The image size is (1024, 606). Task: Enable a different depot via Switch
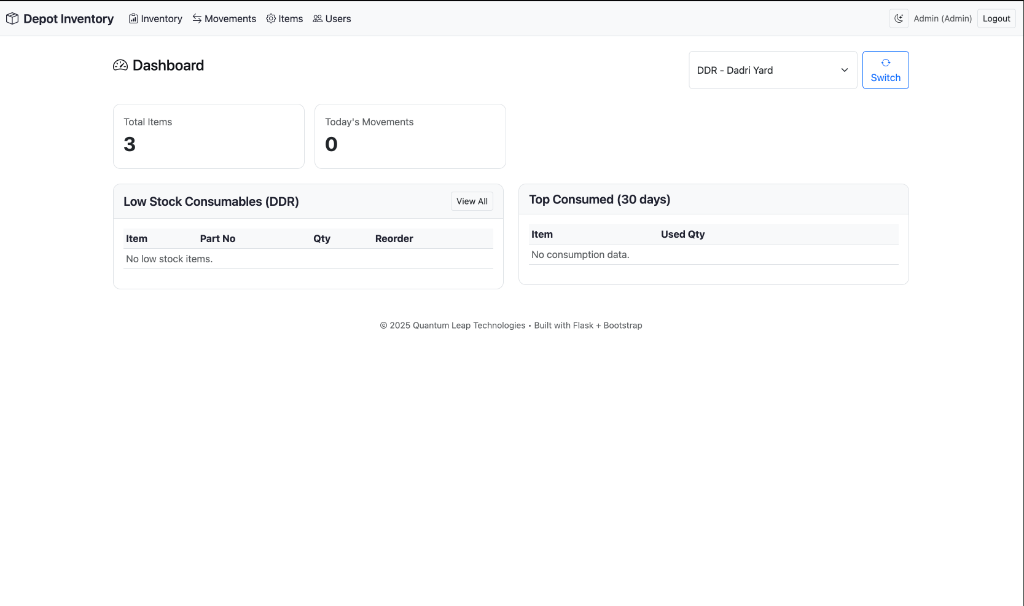click(885, 70)
